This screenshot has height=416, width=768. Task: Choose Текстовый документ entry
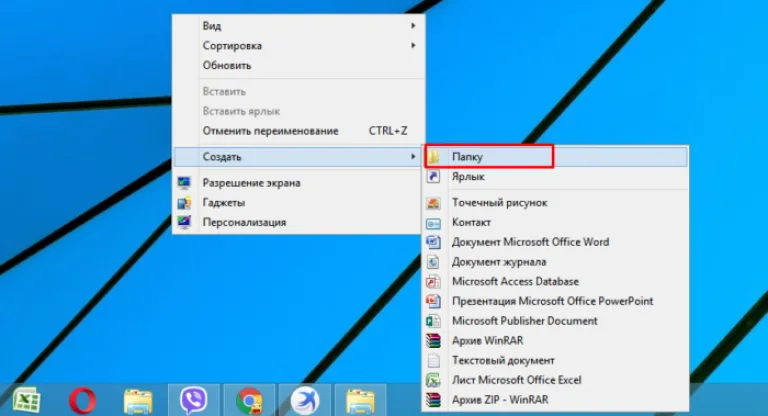tap(556, 361)
